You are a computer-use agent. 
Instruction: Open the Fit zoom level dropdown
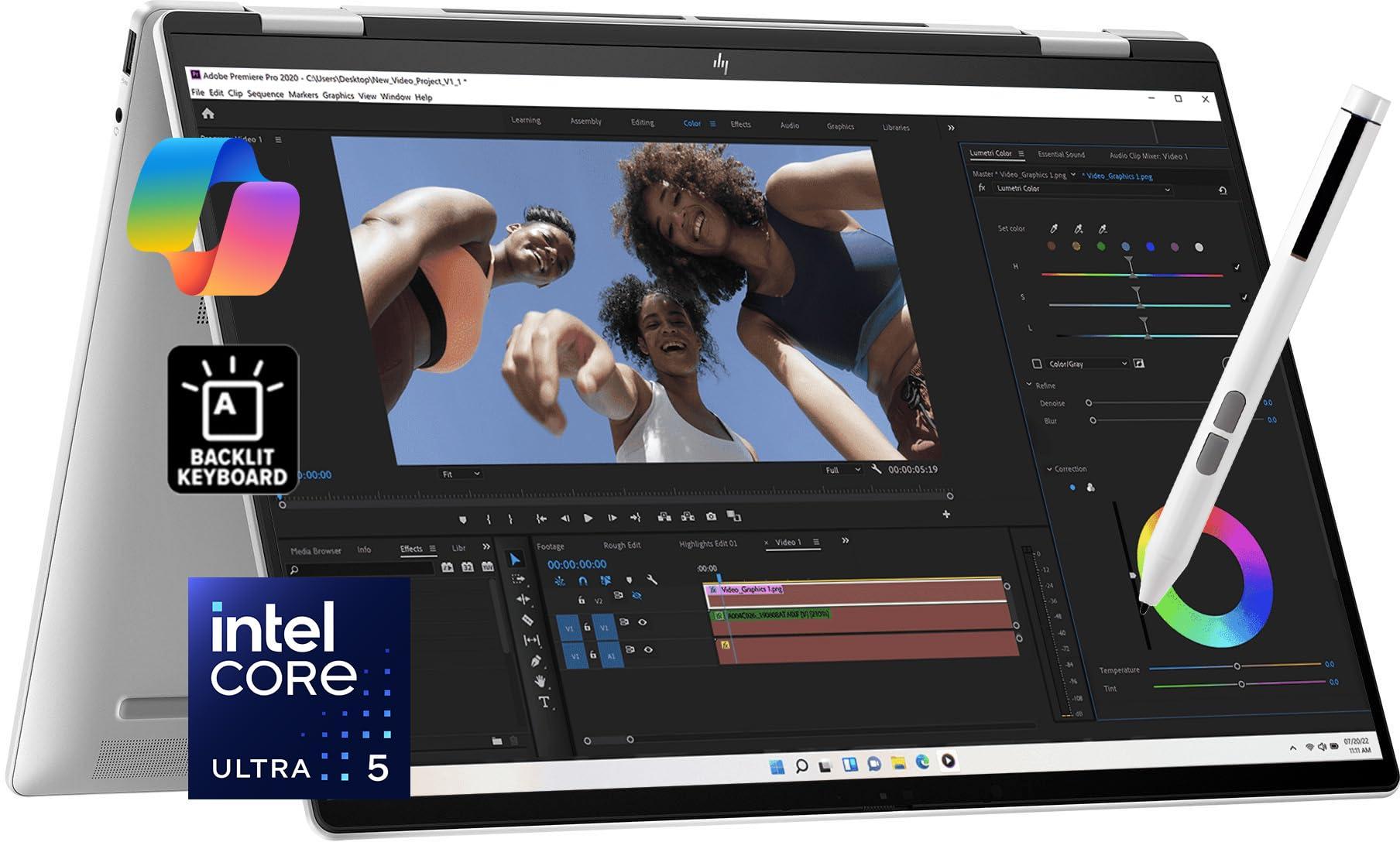(461, 474)
